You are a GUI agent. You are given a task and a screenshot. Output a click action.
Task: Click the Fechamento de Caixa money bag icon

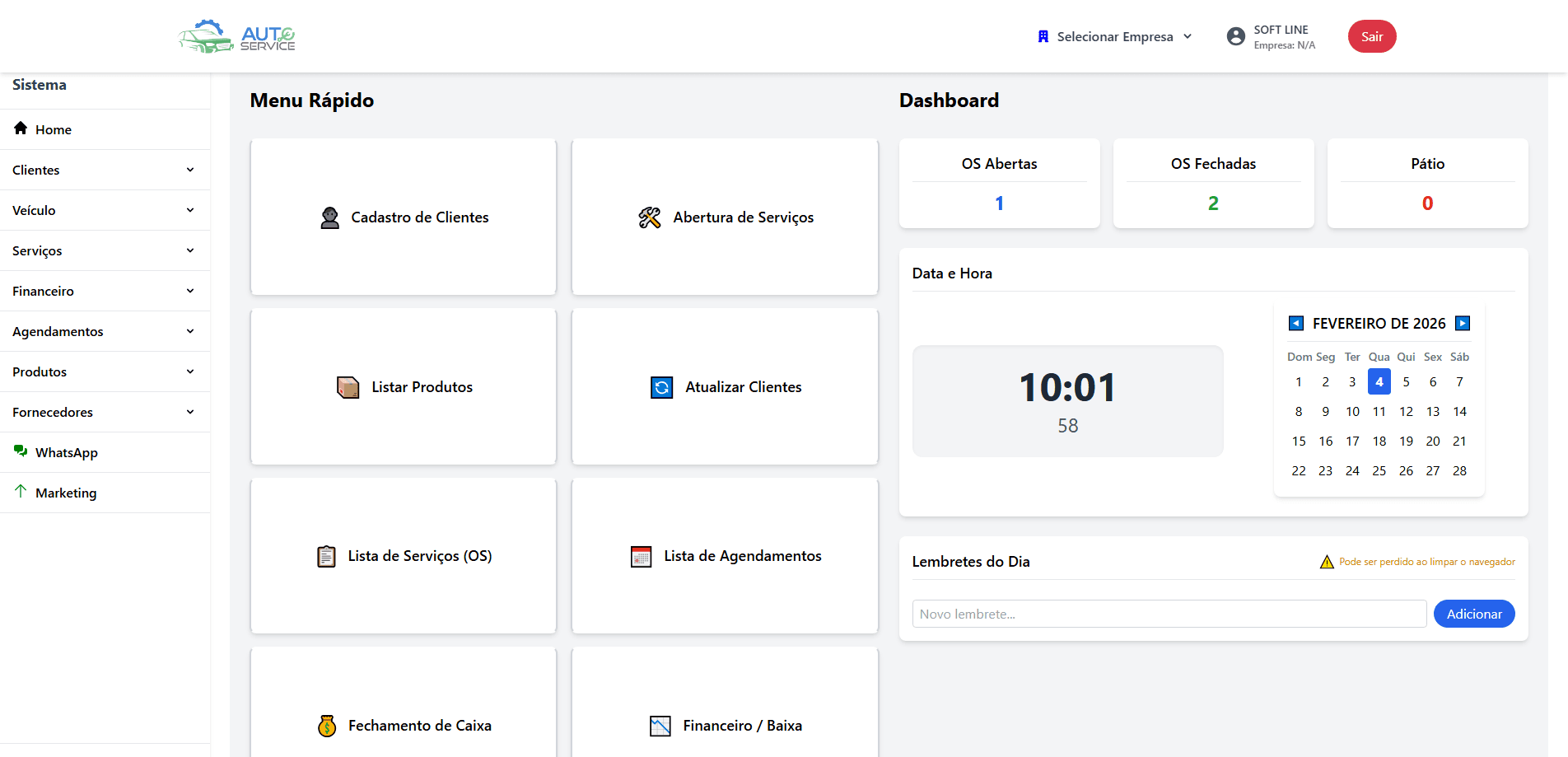tap(327, 726)
